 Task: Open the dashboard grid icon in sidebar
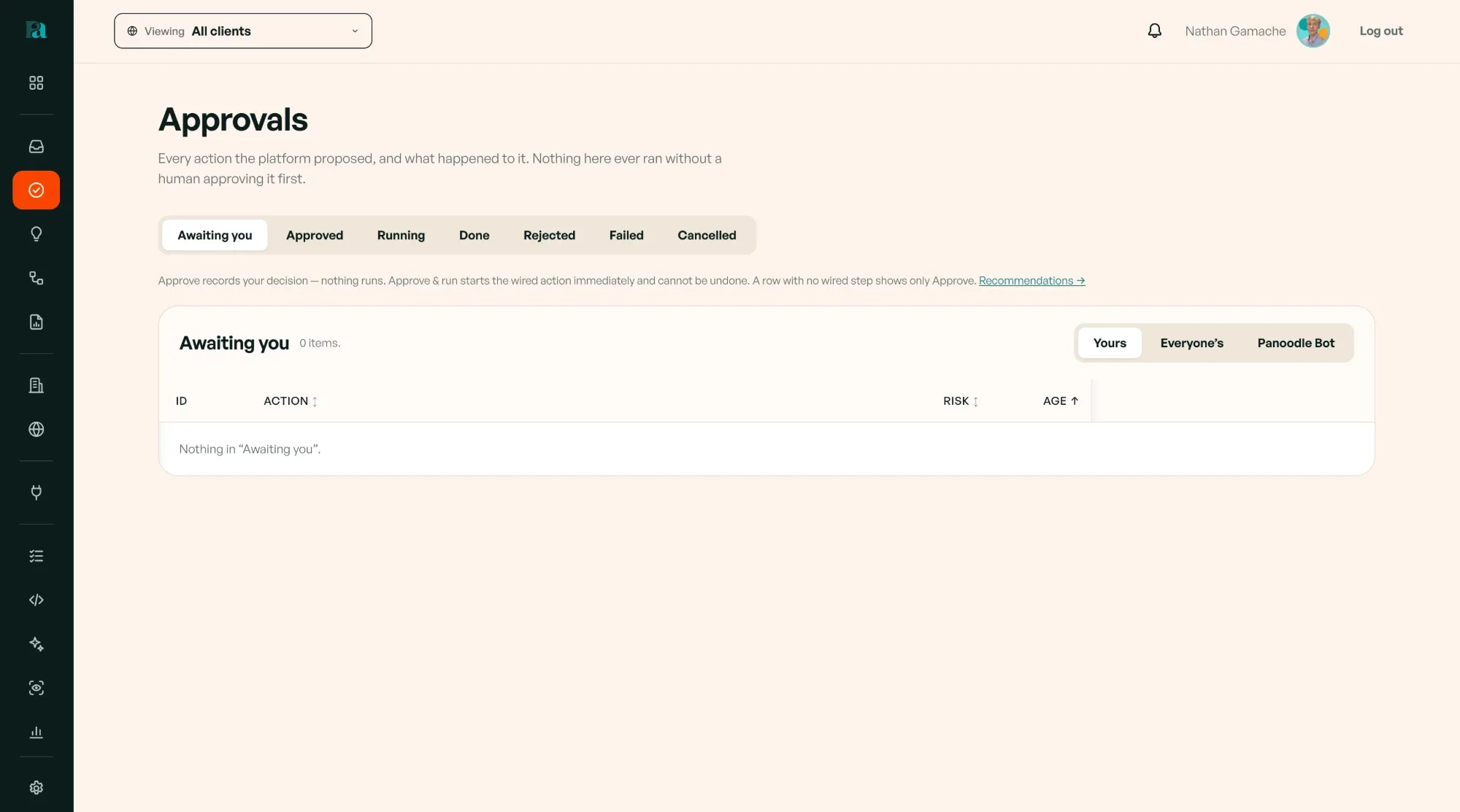click(36, 82)
